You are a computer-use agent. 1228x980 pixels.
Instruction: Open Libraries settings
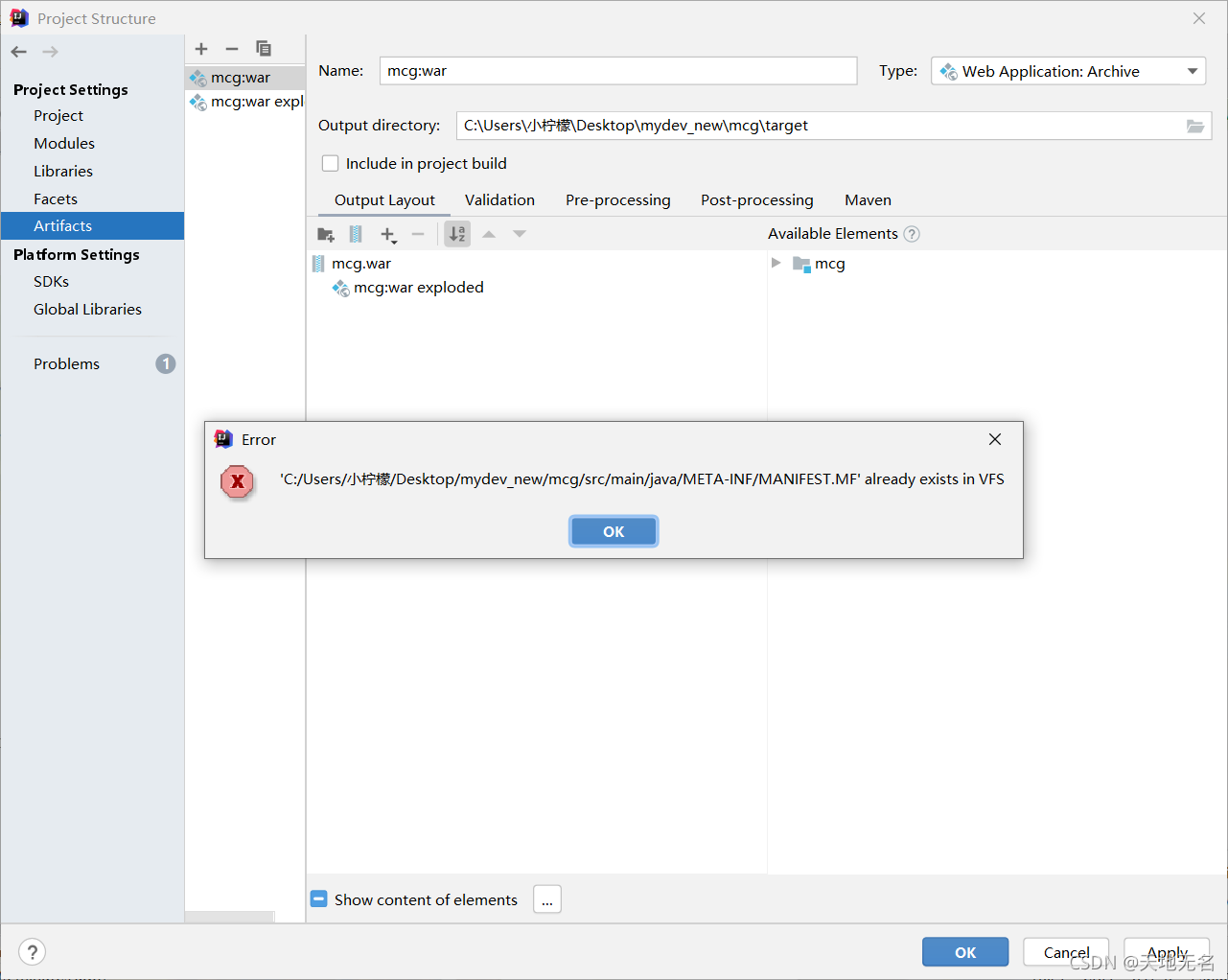pyautogui.click(x=63, y=171)
